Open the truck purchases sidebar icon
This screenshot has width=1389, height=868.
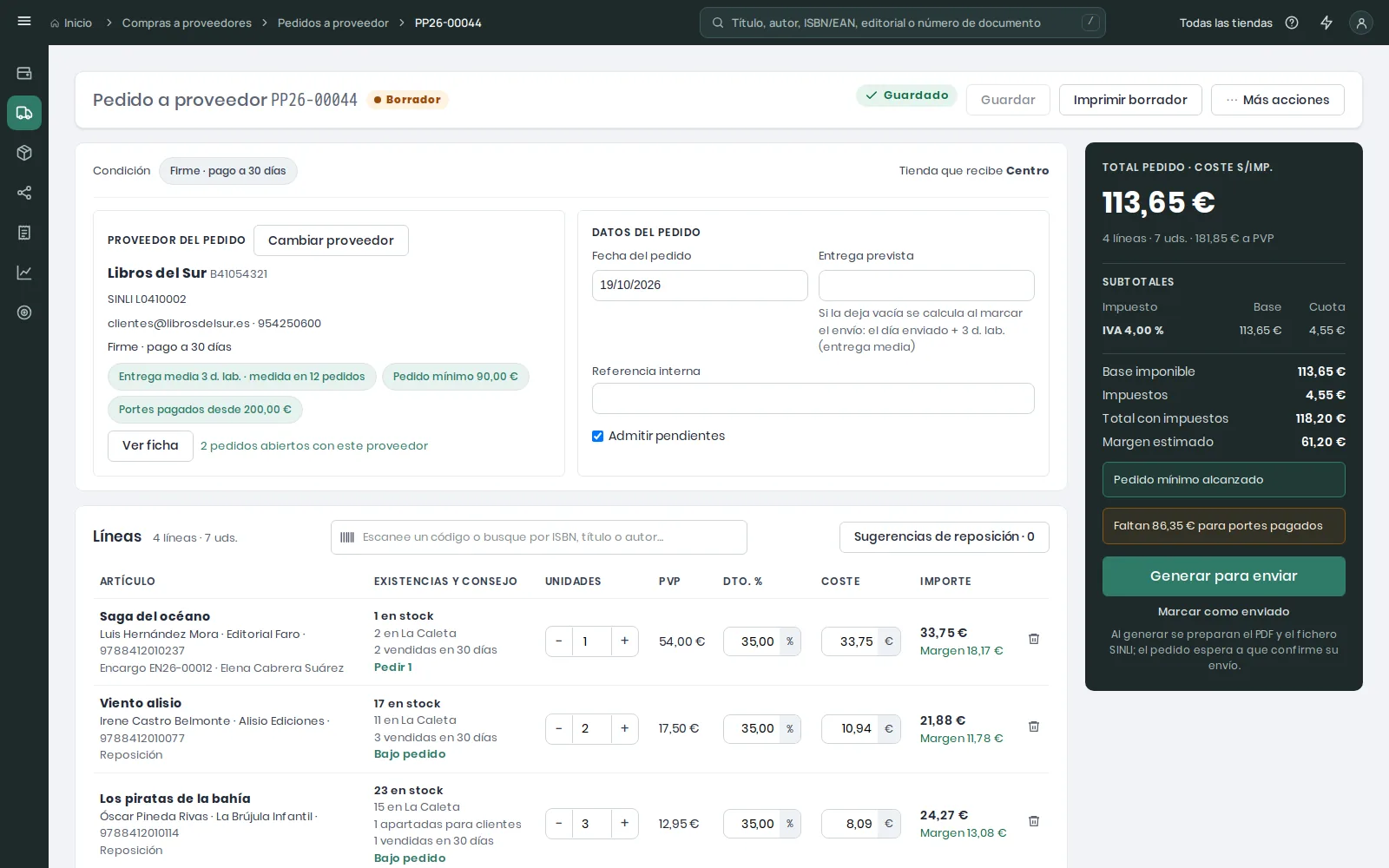pos(24,113)
